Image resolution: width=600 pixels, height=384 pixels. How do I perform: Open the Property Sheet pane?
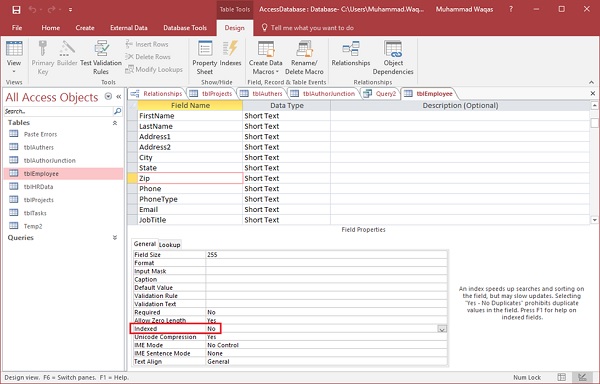[x=205, y=58]
